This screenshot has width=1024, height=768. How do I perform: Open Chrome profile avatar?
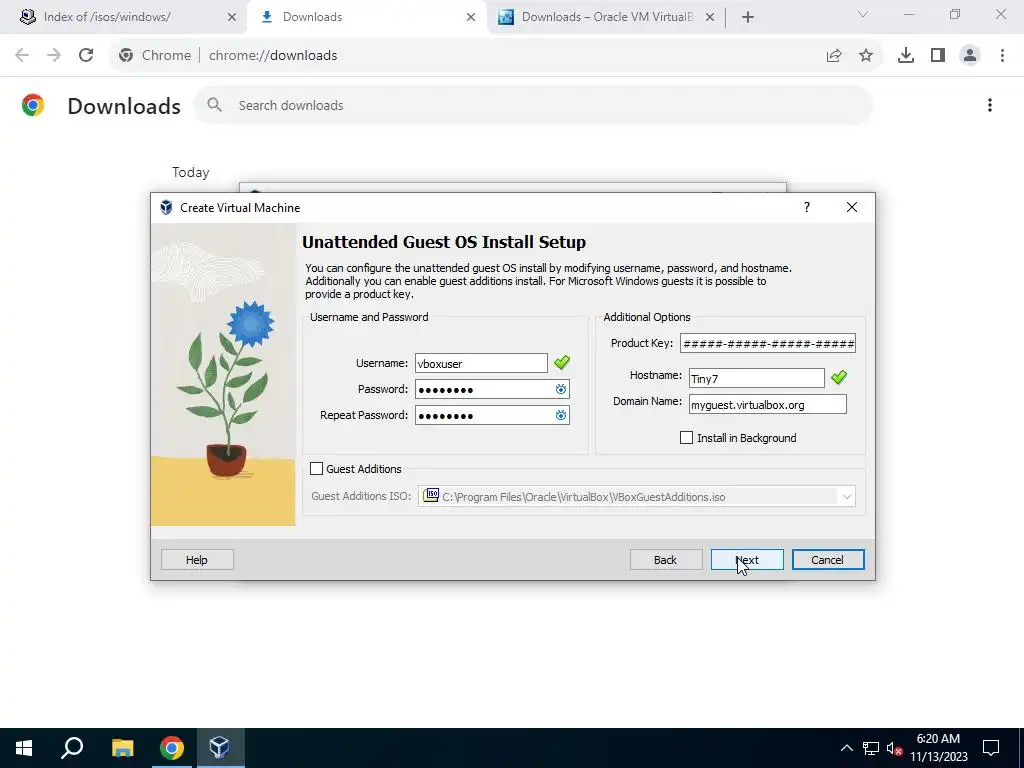pyautogui.click(x=970, y=55)
